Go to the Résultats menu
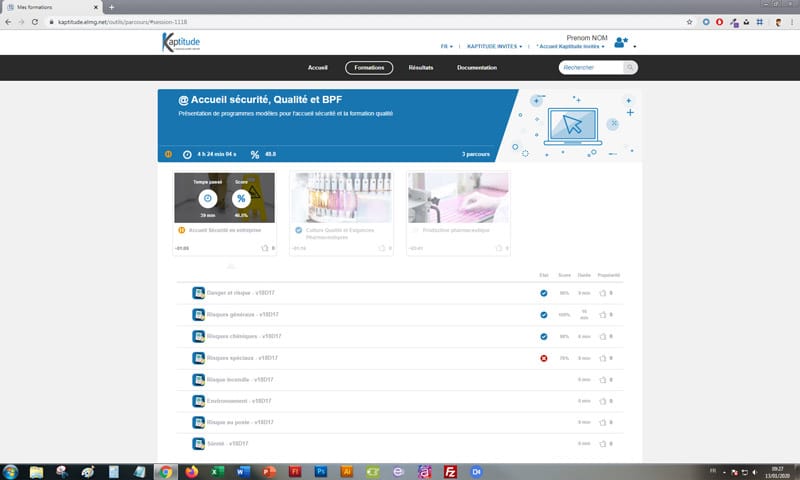 click(x=421, y=68)
